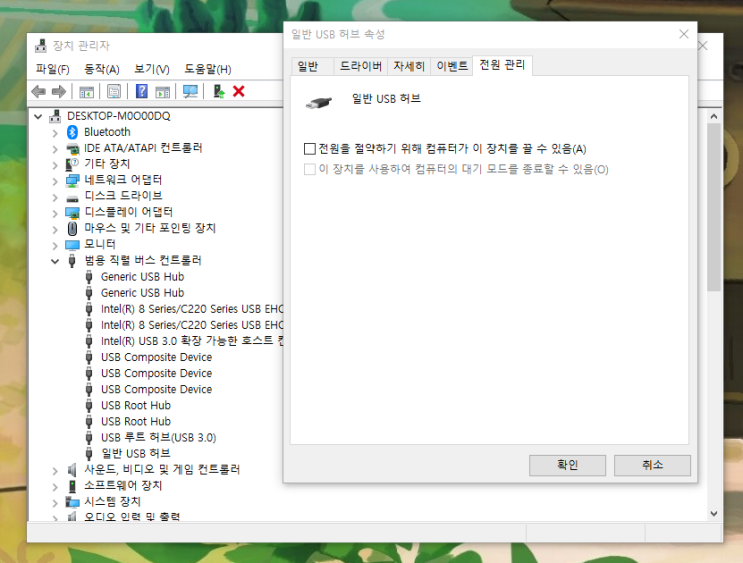
Task: Select the USB 루트 허브(USB 3.0) entry
Action: pyautogui.click(x=158, y=437)
